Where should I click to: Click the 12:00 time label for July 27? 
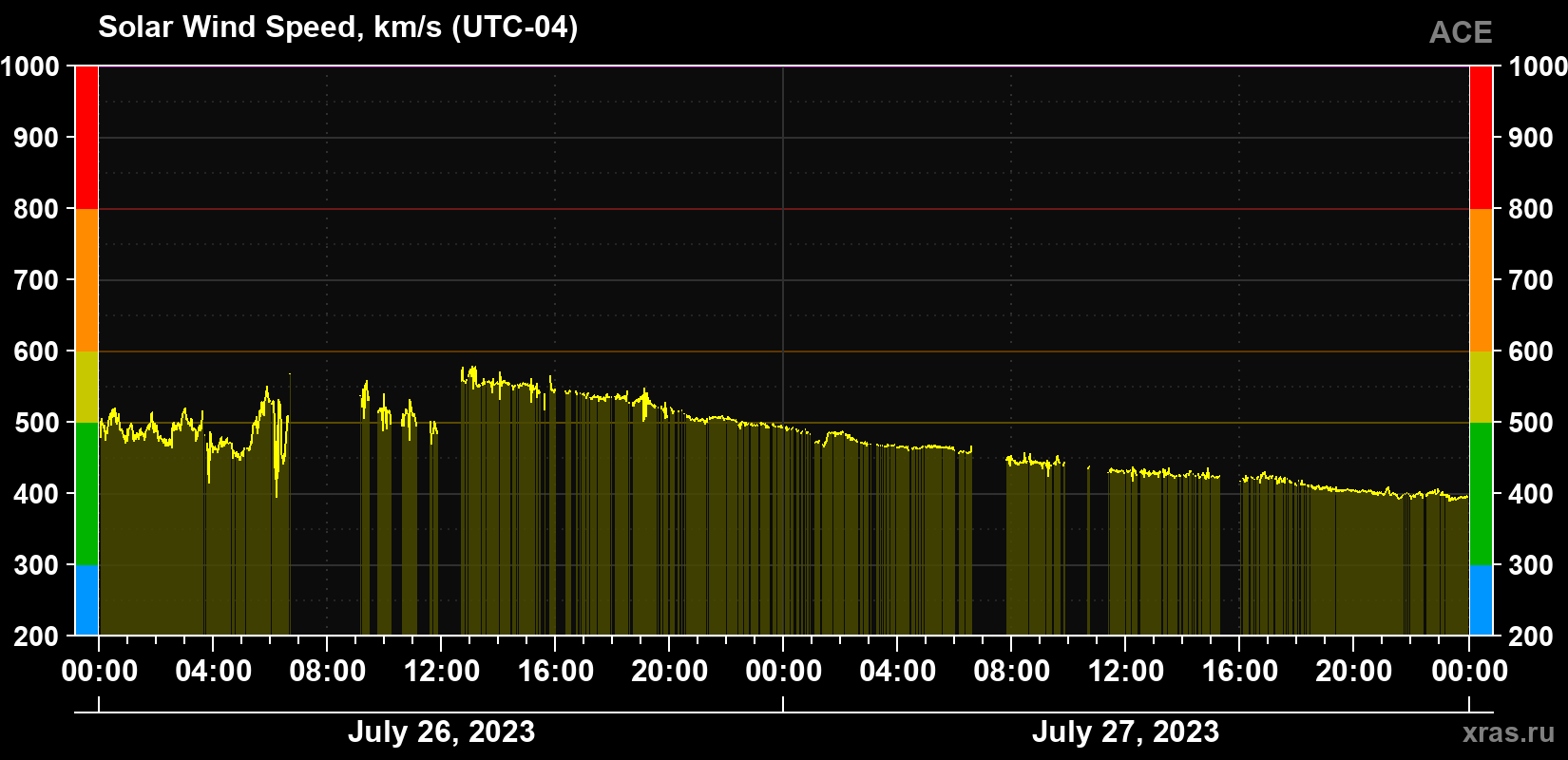1125,672
